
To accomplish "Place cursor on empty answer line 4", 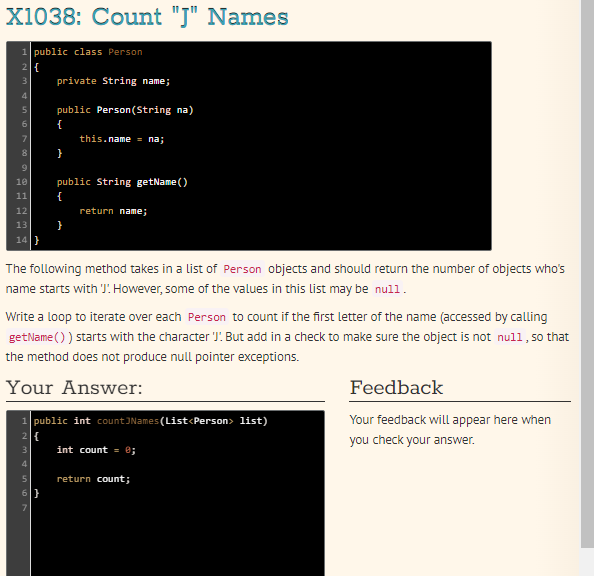I will (177, 464).
